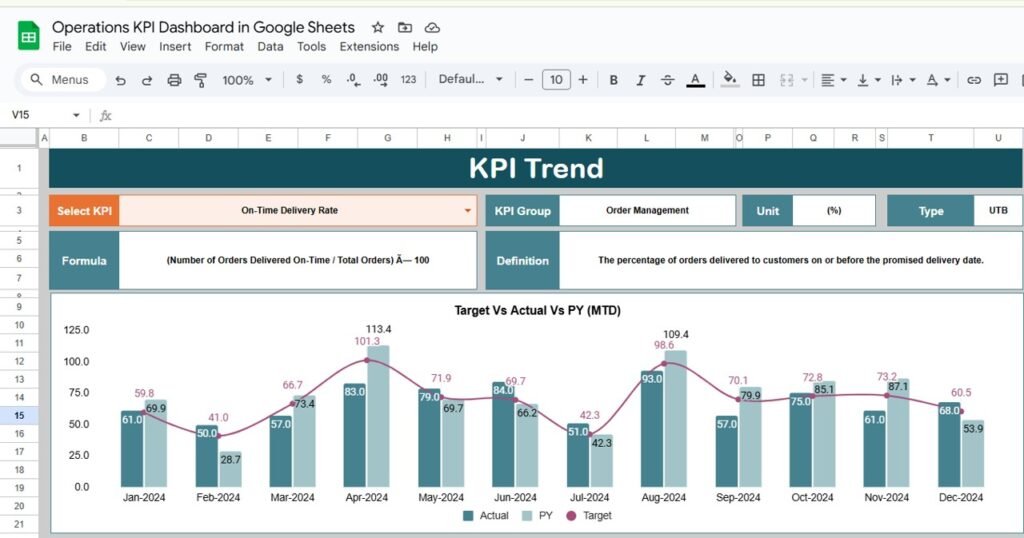Click the KPI Trend header banner
The width and height of the screenshot is (1024, 538).
pos(536,168)
